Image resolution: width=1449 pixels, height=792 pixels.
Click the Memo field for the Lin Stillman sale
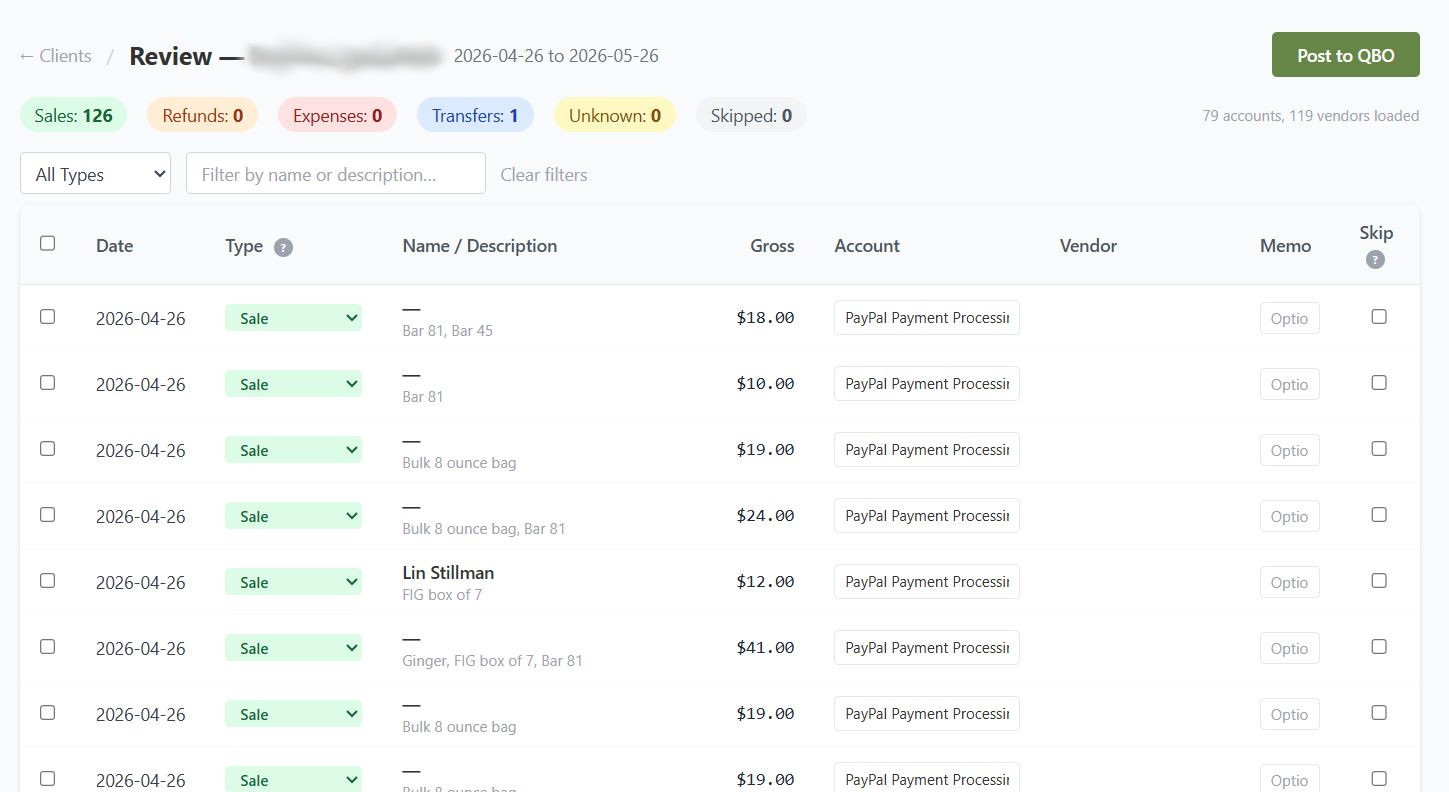pos(1289,582)
